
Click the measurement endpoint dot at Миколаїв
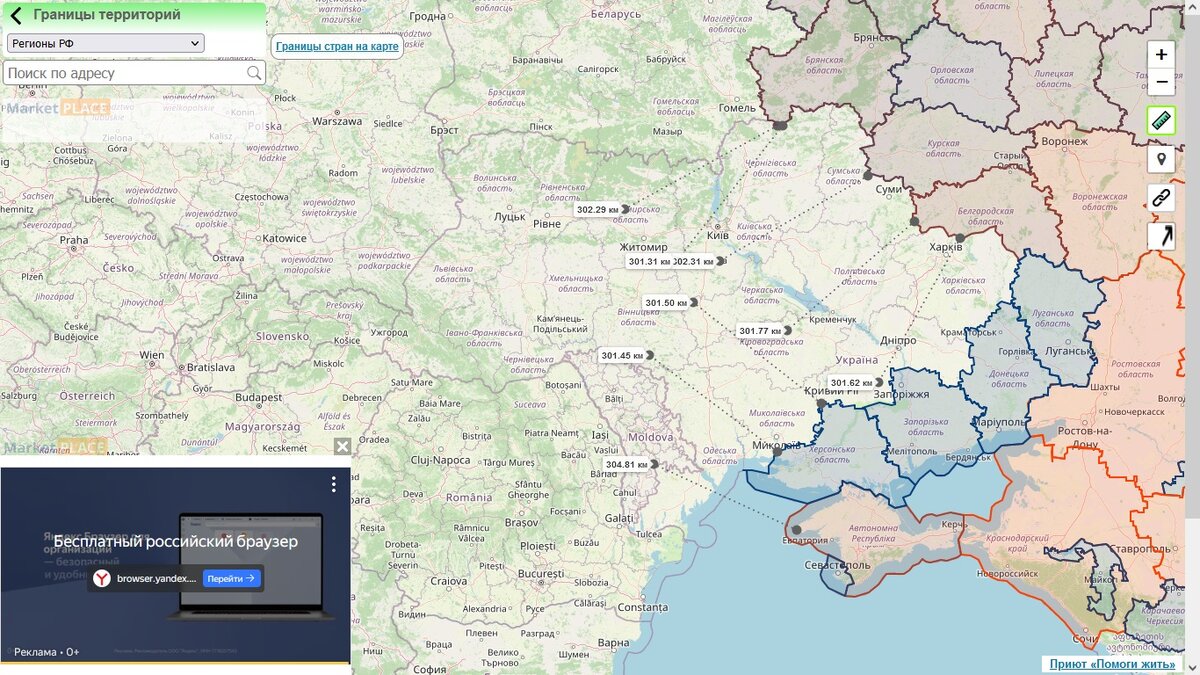click(777, 452)
